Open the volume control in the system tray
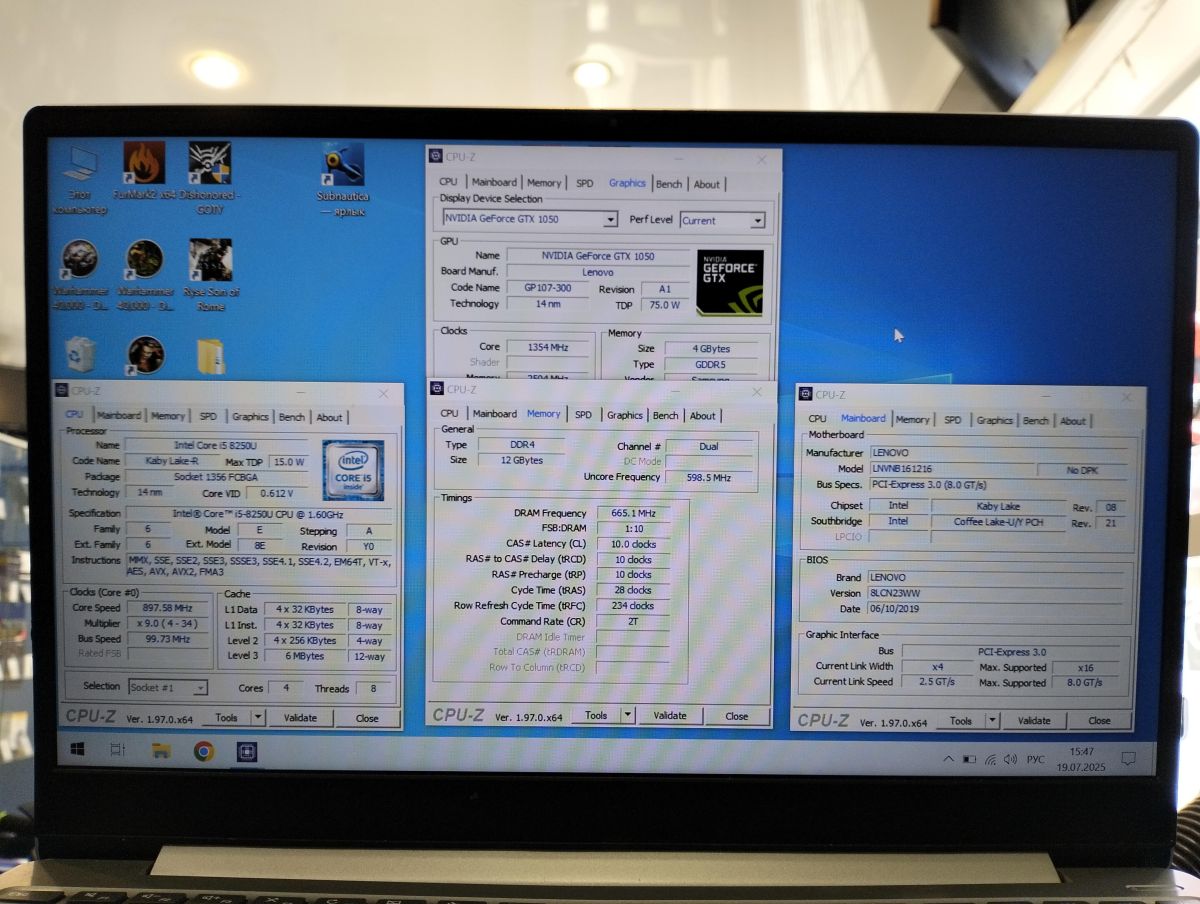Screen dimensions: 1200x904 1009,759
